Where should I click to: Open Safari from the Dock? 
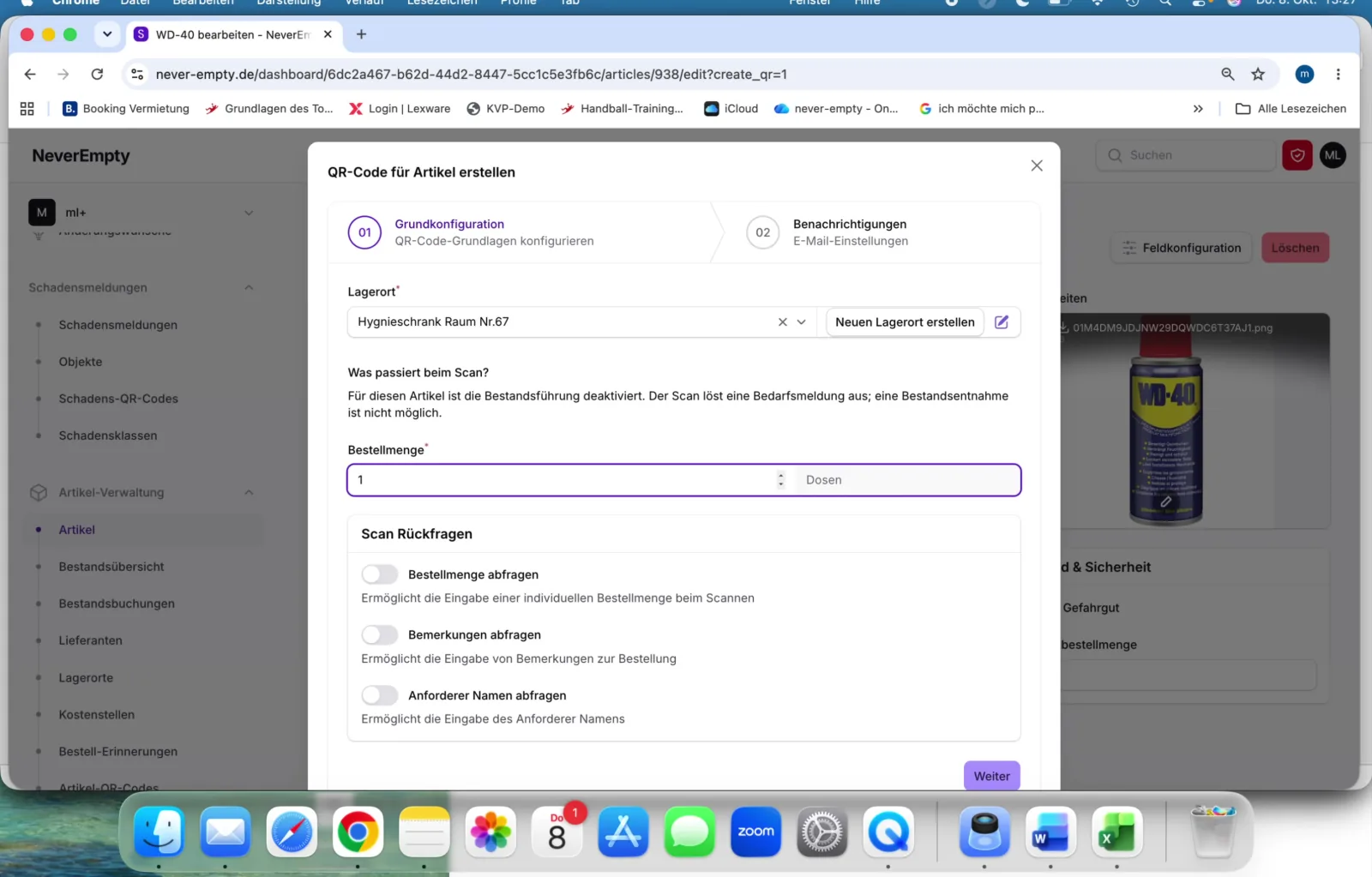pos(292,832)
